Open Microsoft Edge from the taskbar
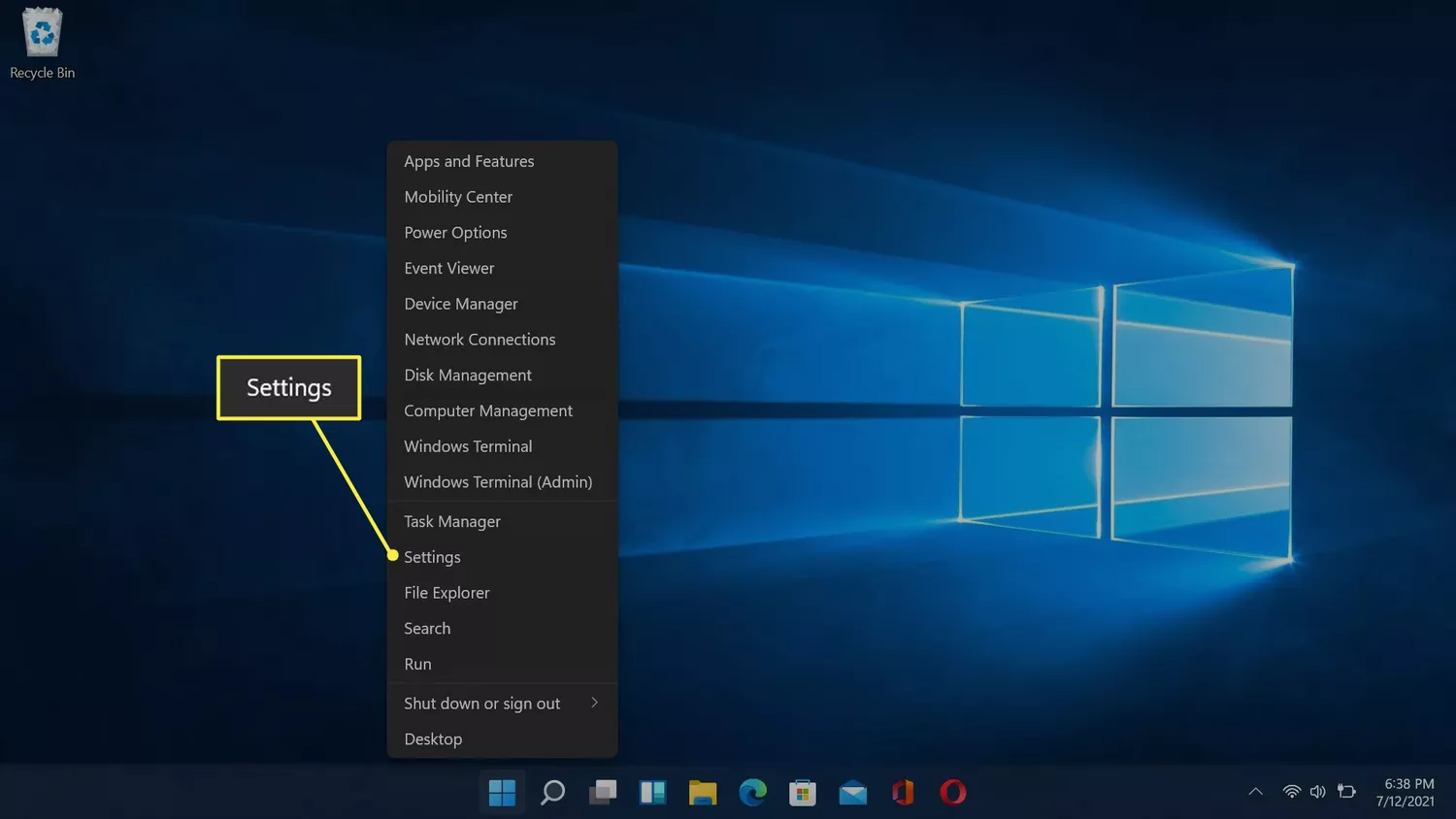Image resolution: width=1456 pixels, height=819 pixels. click(x=753, y=792)
